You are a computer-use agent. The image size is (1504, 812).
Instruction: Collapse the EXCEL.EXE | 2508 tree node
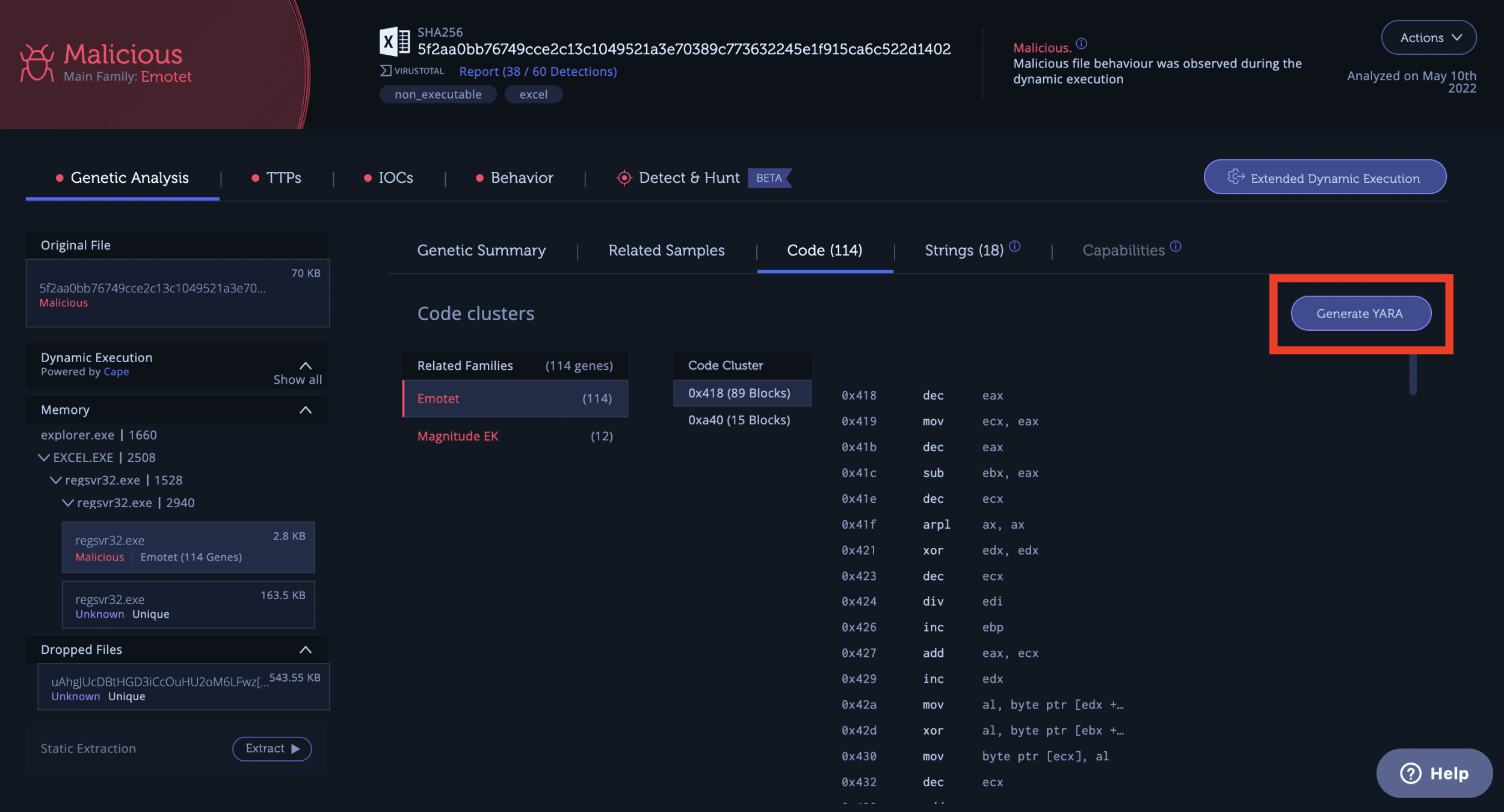44,458
